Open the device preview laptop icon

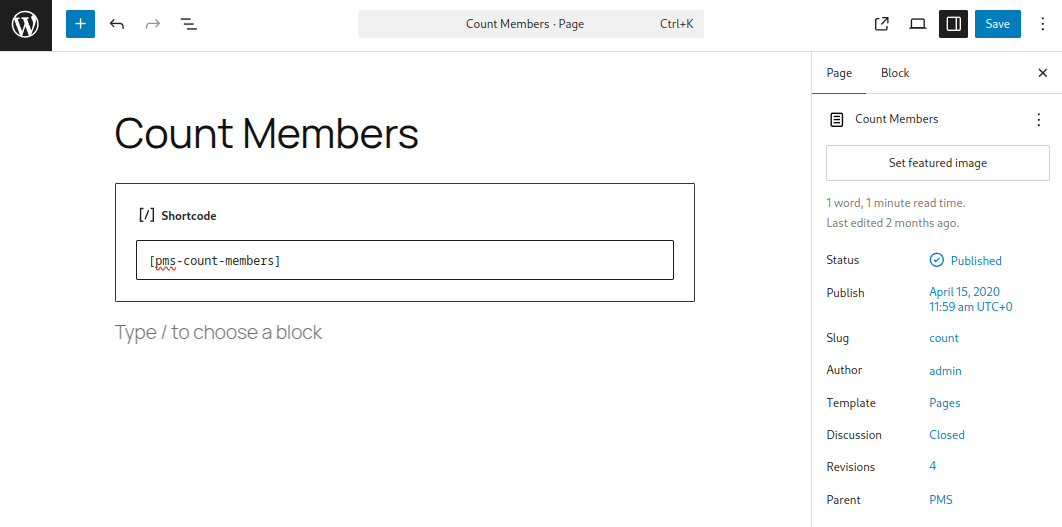[917, 24]
